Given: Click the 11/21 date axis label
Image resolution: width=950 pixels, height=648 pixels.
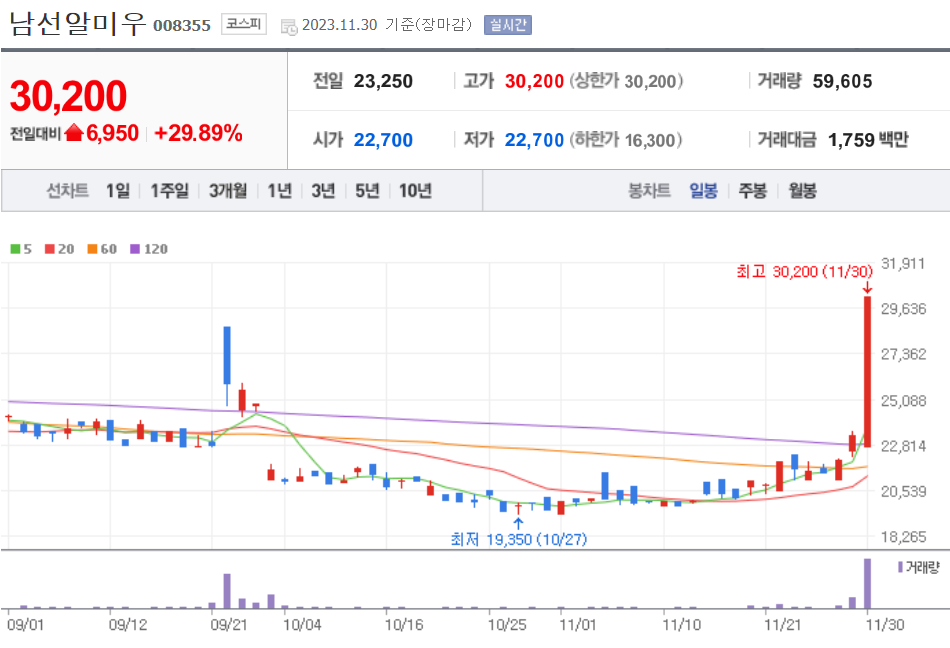Looking at the screenshot, I should click(x=782, y=624).
